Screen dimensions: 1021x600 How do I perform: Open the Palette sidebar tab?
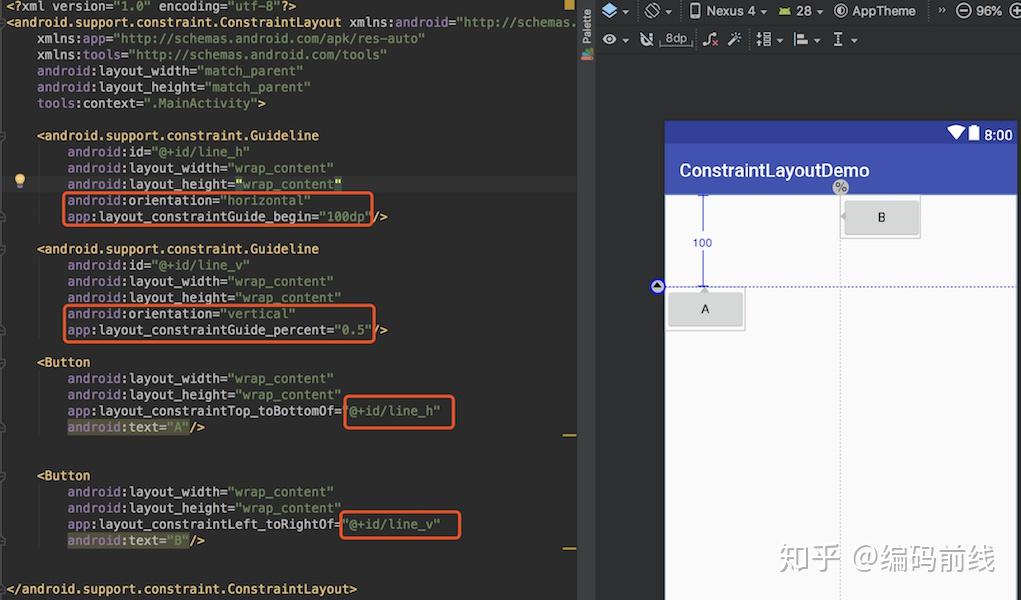586,27
